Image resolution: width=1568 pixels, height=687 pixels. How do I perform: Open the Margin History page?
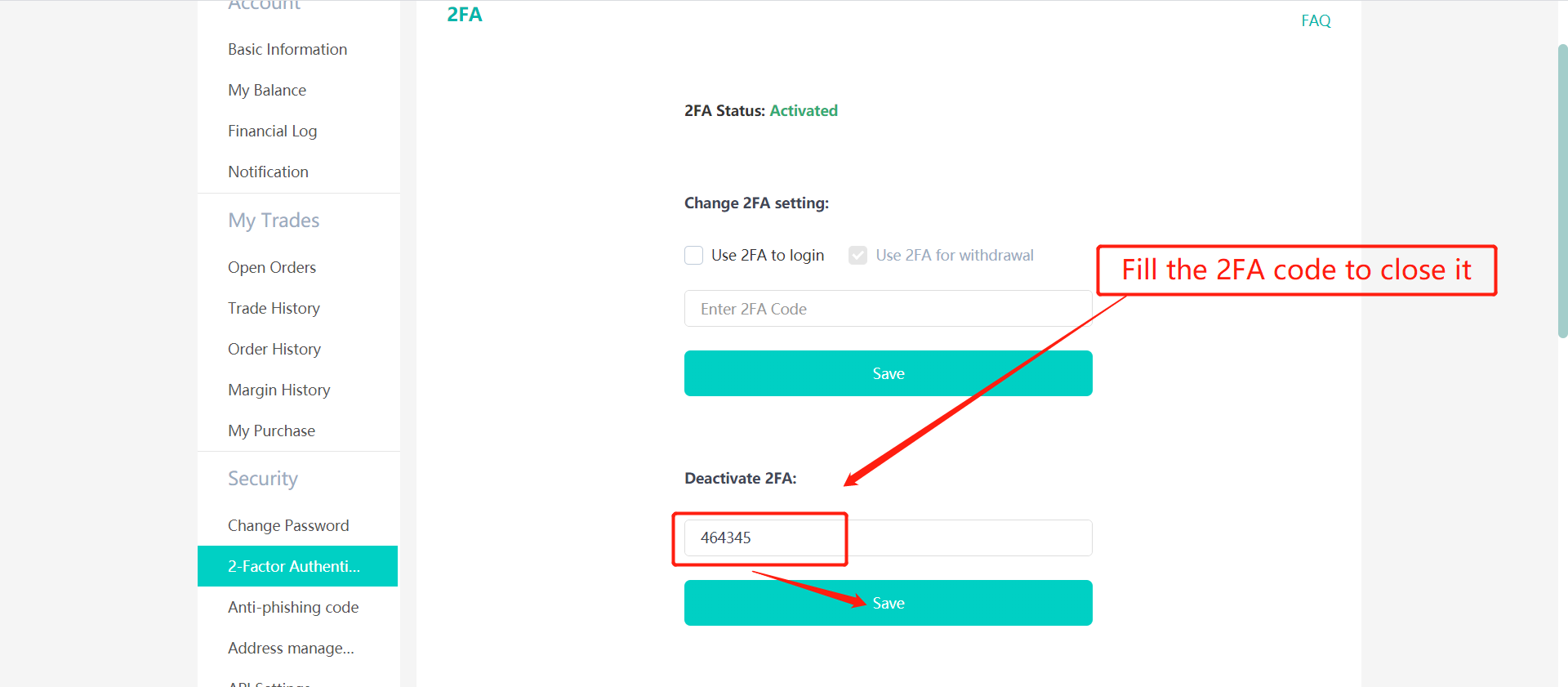pyautogui.click(x=279, y=390)
